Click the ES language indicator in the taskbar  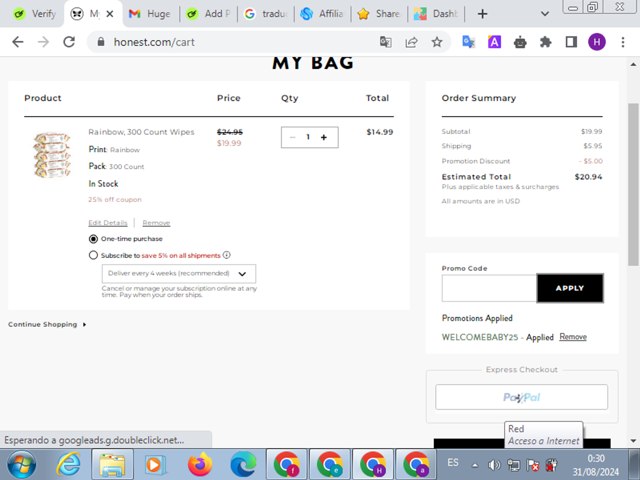pos(452,462)
